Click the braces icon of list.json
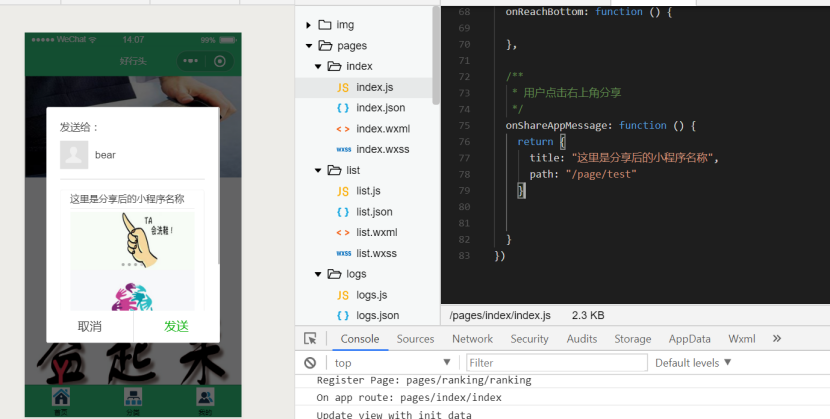 point(343,212)
